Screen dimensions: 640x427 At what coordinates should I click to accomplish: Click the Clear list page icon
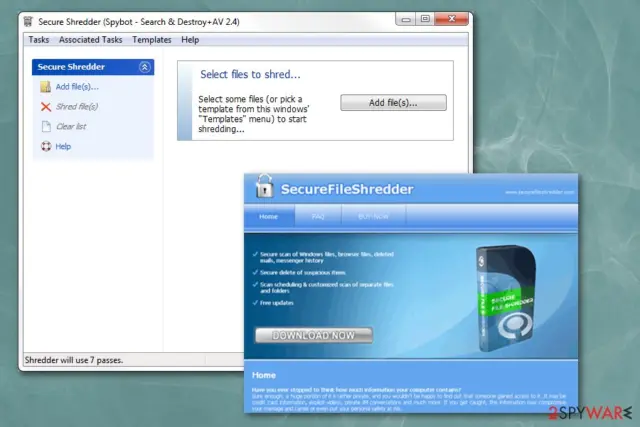(x=46, y=127)
